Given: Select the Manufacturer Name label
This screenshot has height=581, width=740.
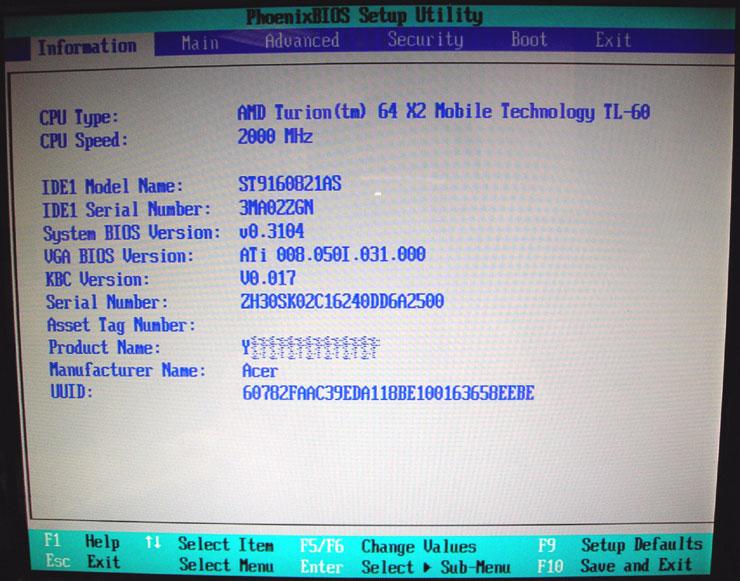Looking at the screenshot, I should (128, 370).
